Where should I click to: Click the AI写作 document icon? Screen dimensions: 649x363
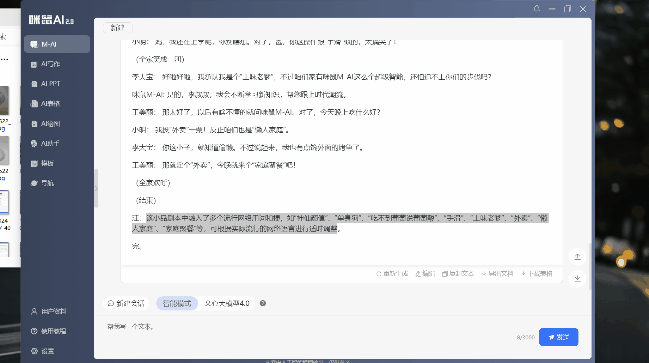coord(34,64)
